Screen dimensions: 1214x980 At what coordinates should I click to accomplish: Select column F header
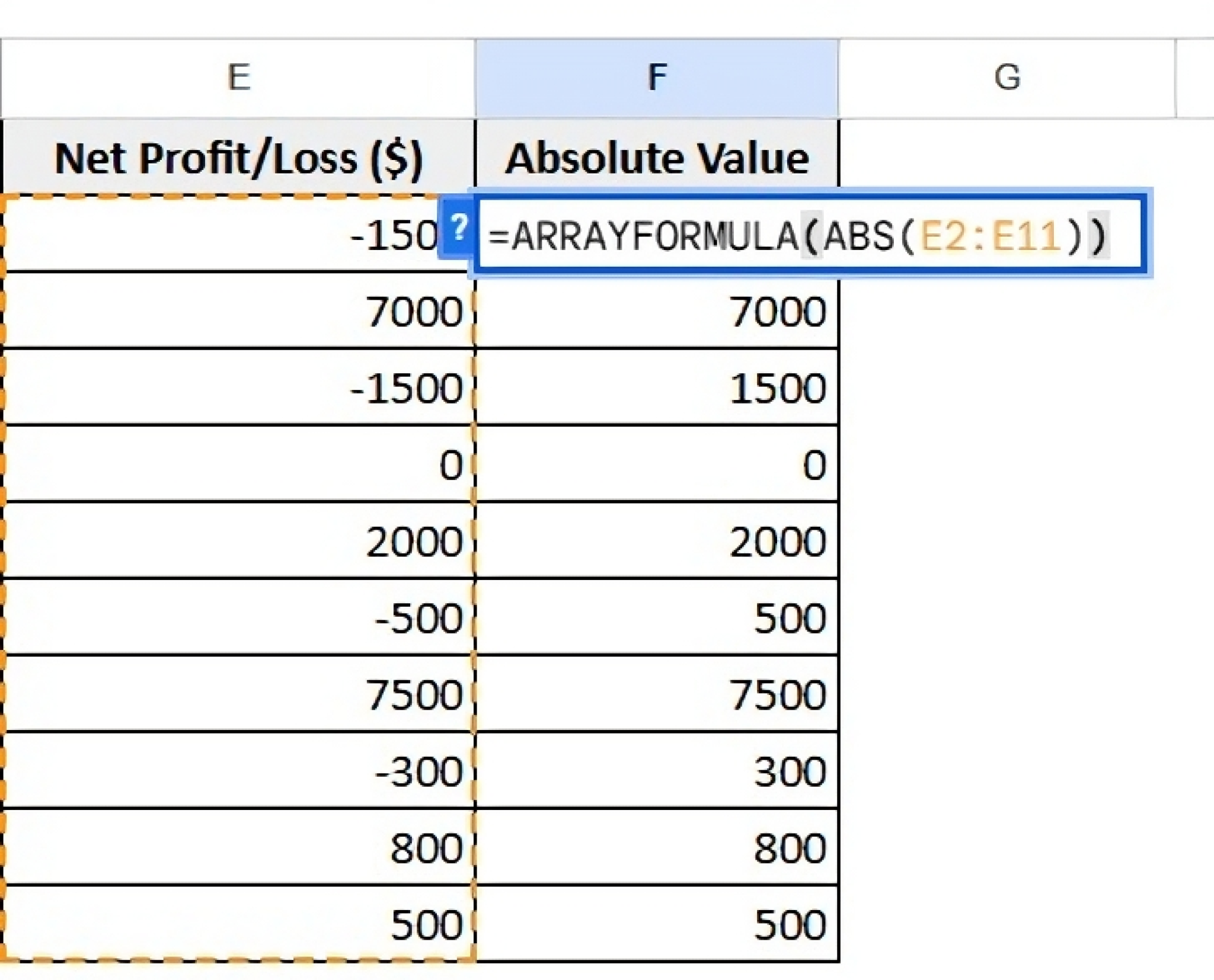[x=657, y=78]
